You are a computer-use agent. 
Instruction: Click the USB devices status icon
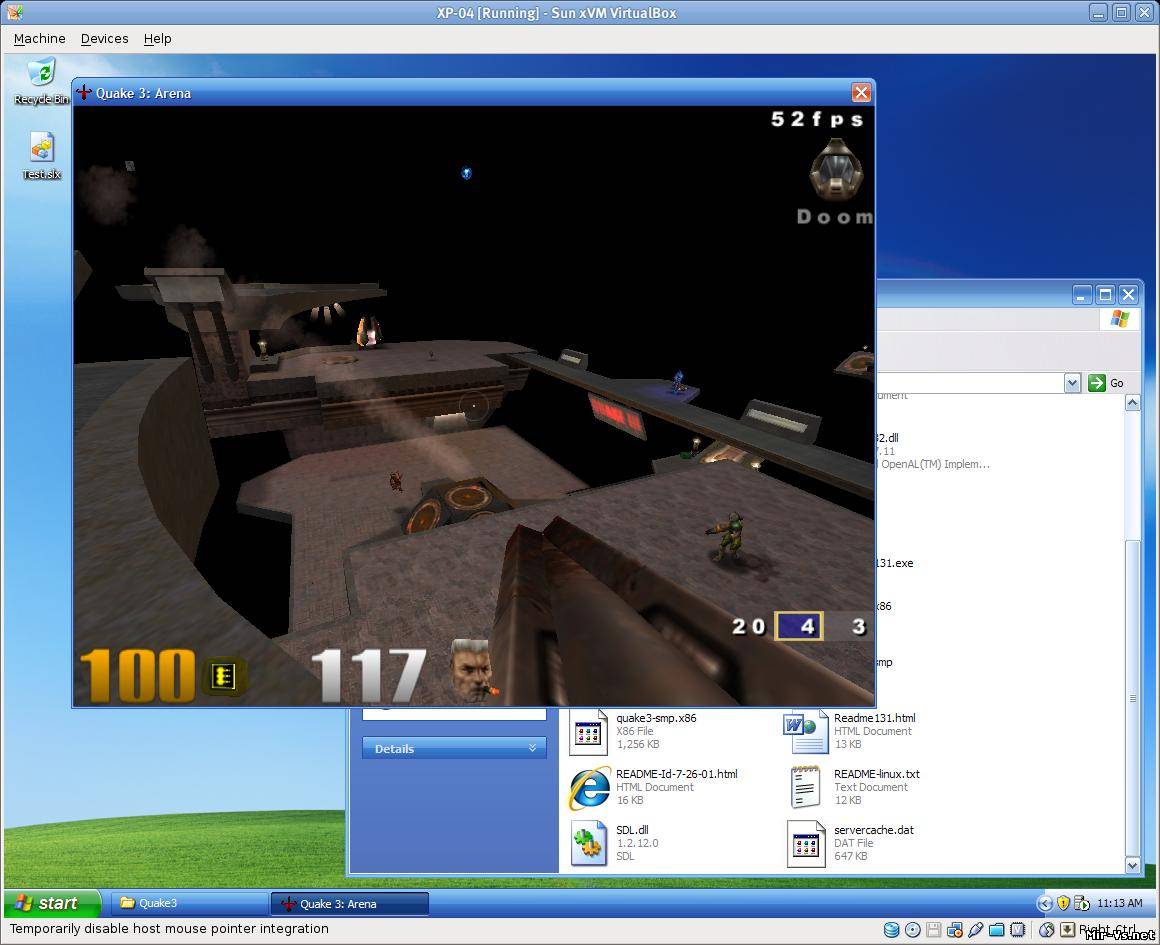pos(976,929)
